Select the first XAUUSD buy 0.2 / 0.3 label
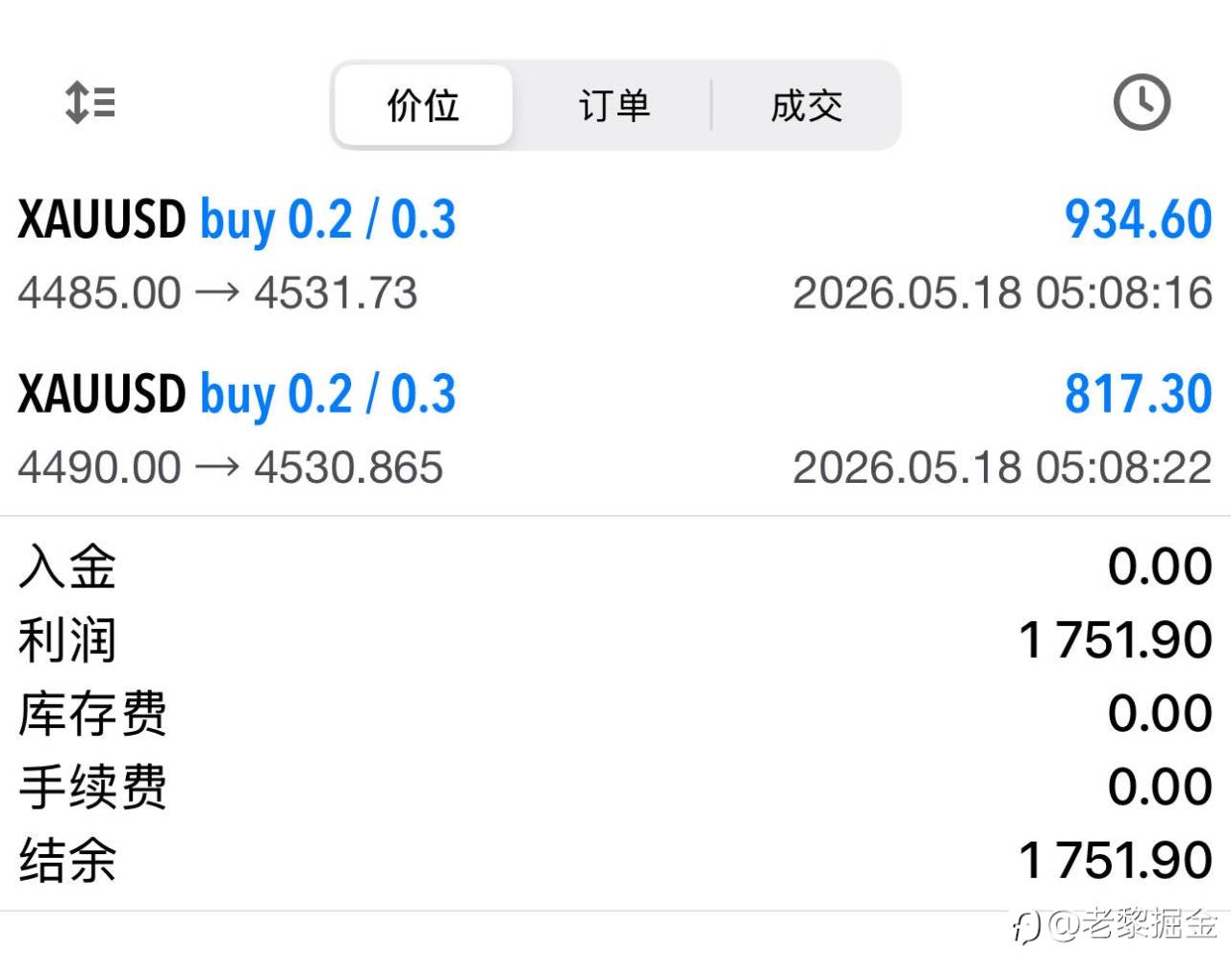 [237, 221]
